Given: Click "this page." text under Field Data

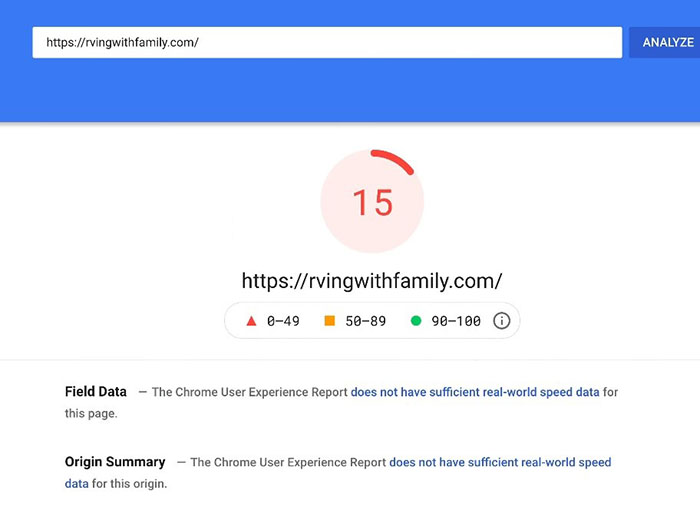Looking at the screenshot, I should tap(91, 413).
